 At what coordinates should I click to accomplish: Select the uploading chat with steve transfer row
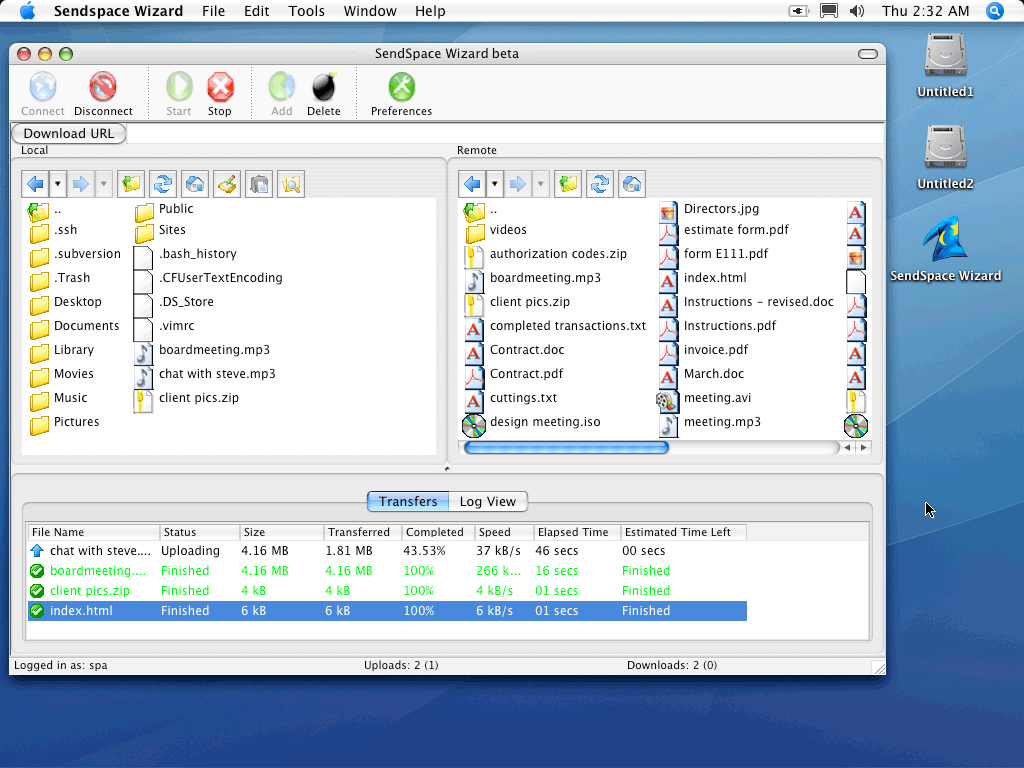click(387, 551)
